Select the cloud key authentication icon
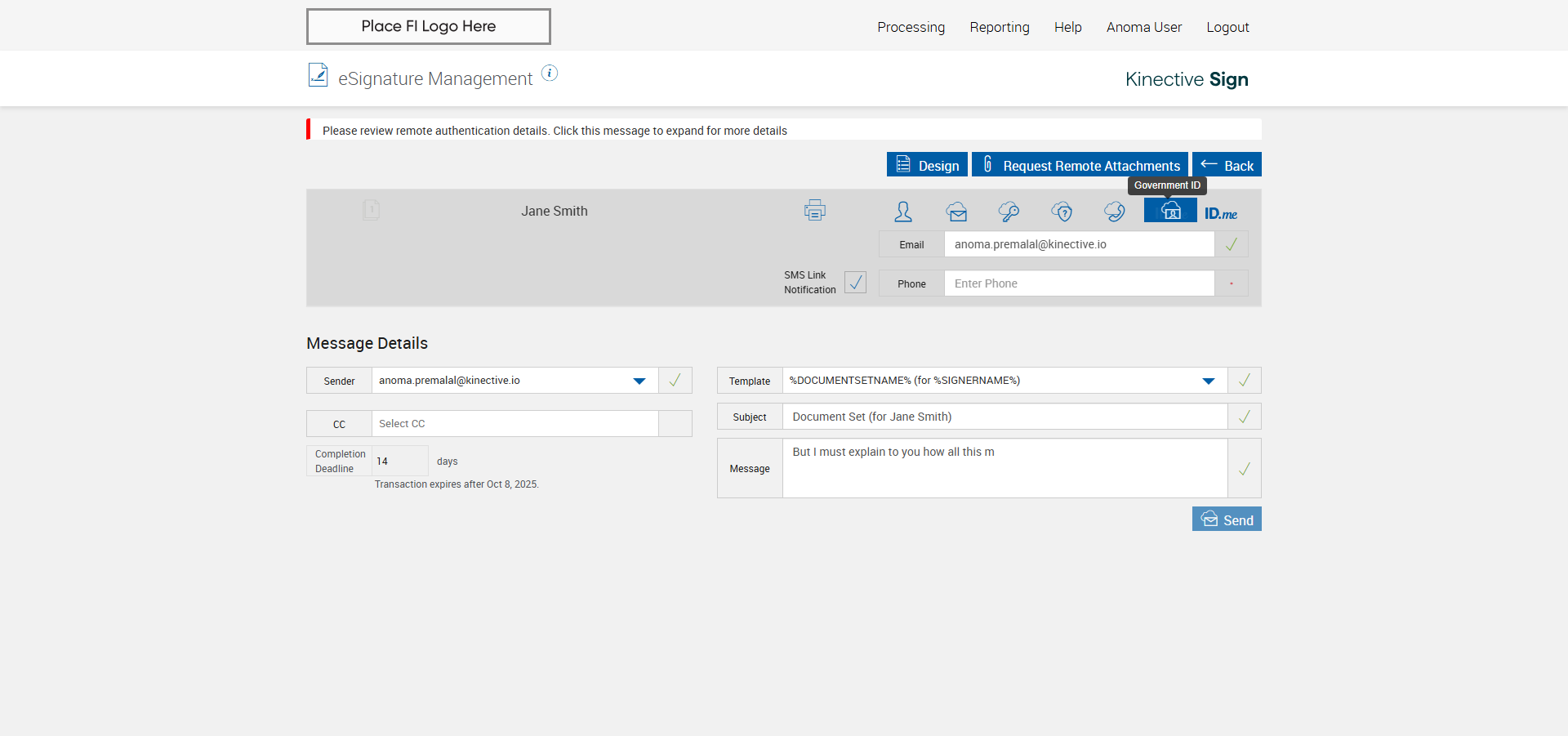Screen dimensions: 1568x736 point(1009,212)
